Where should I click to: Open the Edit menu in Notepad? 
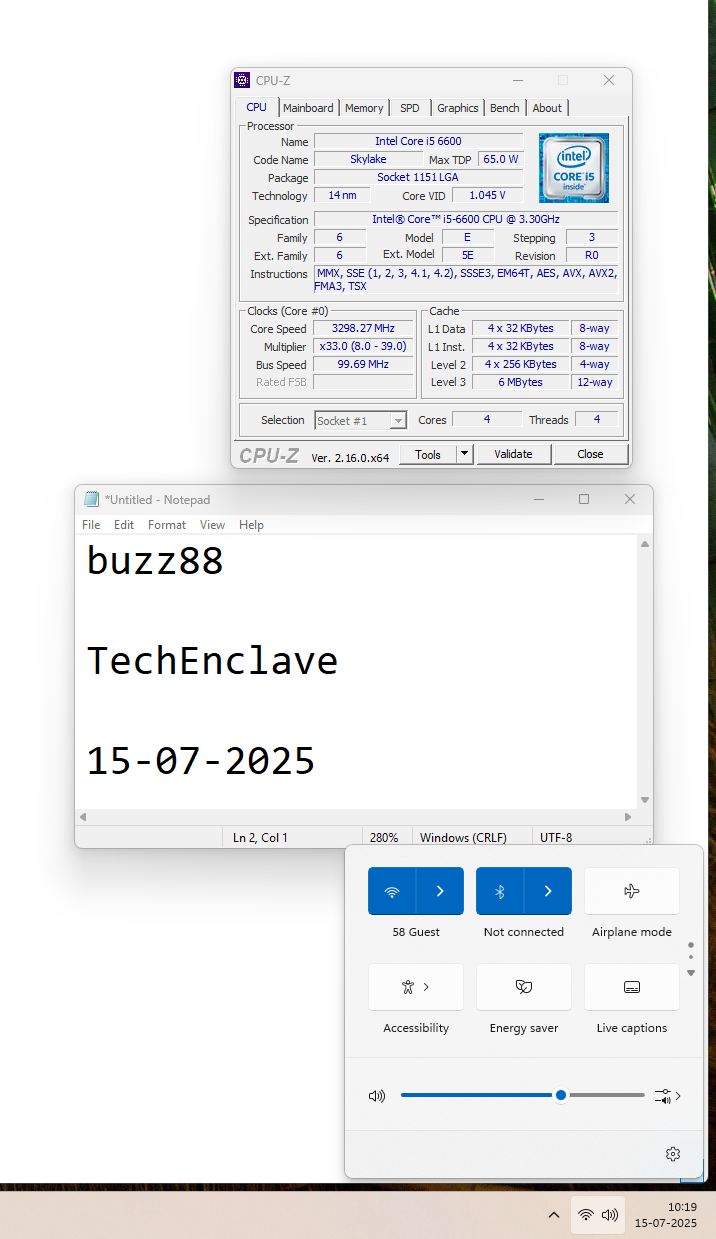click(x=124, y=524)
